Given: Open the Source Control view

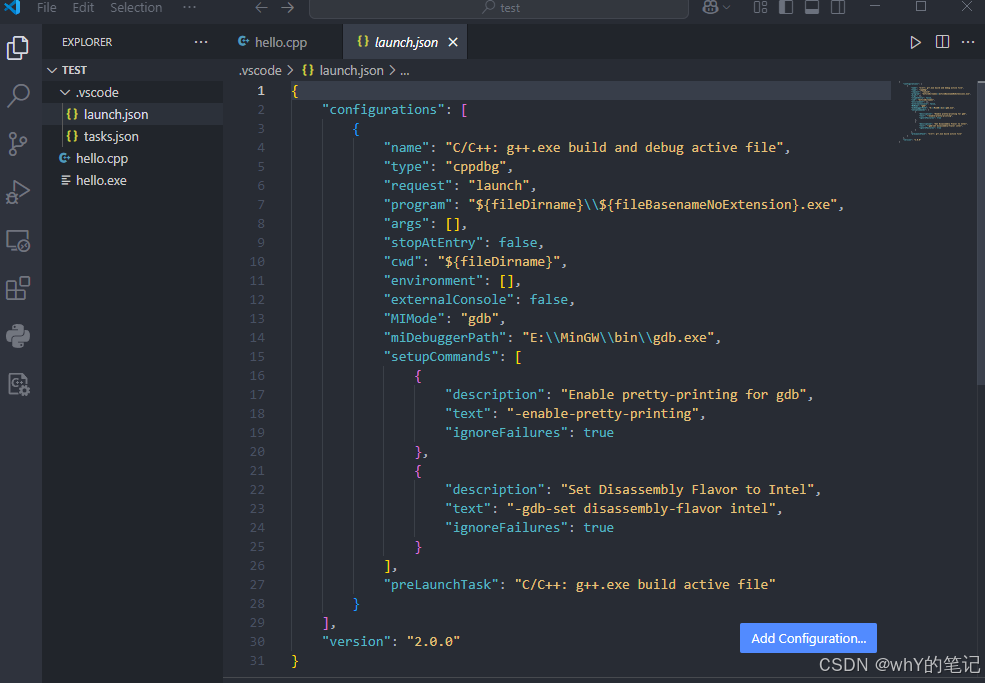Looking at the screenshot, I should pyautogui.click(x=18, y=143).
